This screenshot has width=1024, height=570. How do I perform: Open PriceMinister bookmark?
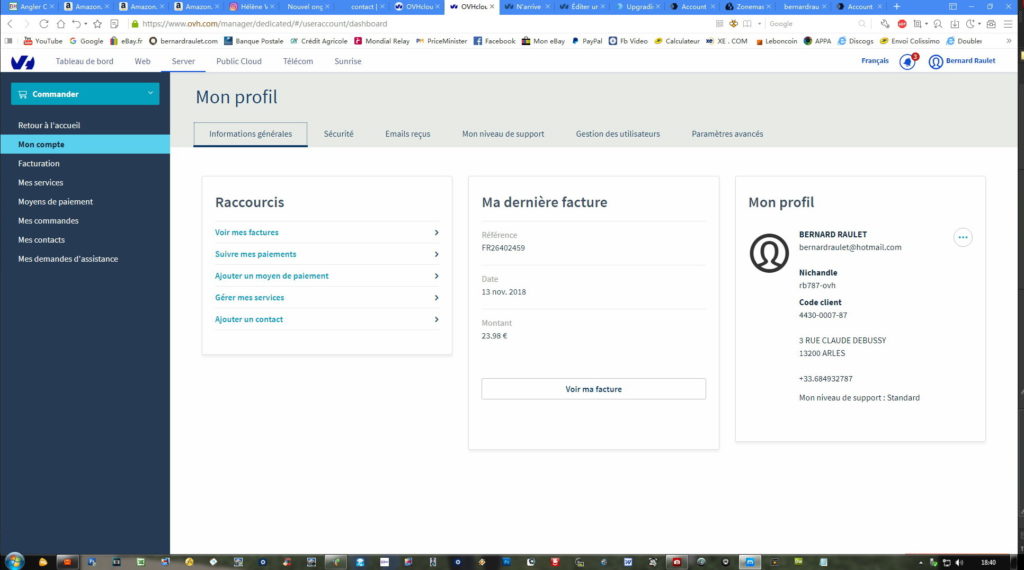pos(441,40)
